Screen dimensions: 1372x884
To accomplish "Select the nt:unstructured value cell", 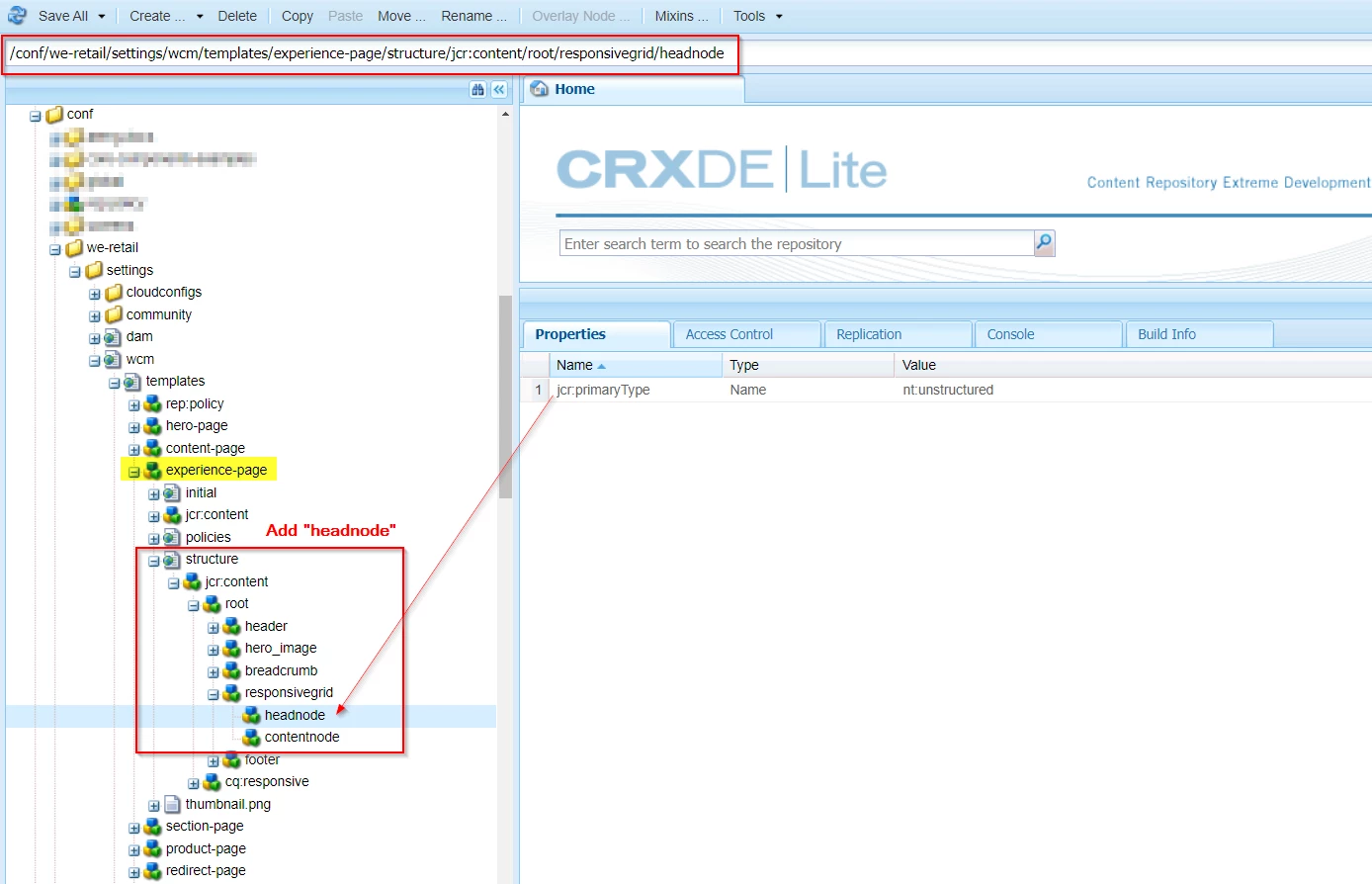I will (1133, 390).
